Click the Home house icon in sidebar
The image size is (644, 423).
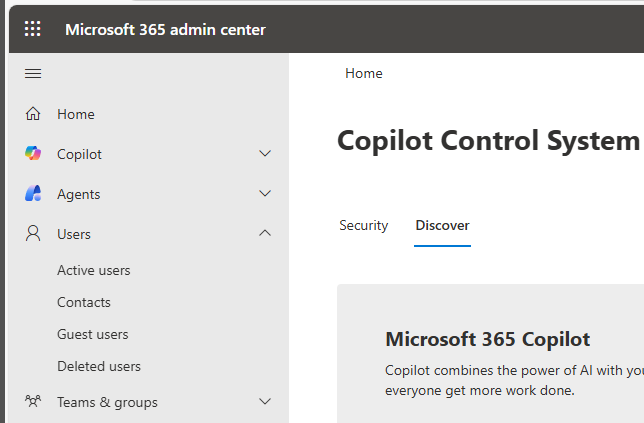point(33,114)
